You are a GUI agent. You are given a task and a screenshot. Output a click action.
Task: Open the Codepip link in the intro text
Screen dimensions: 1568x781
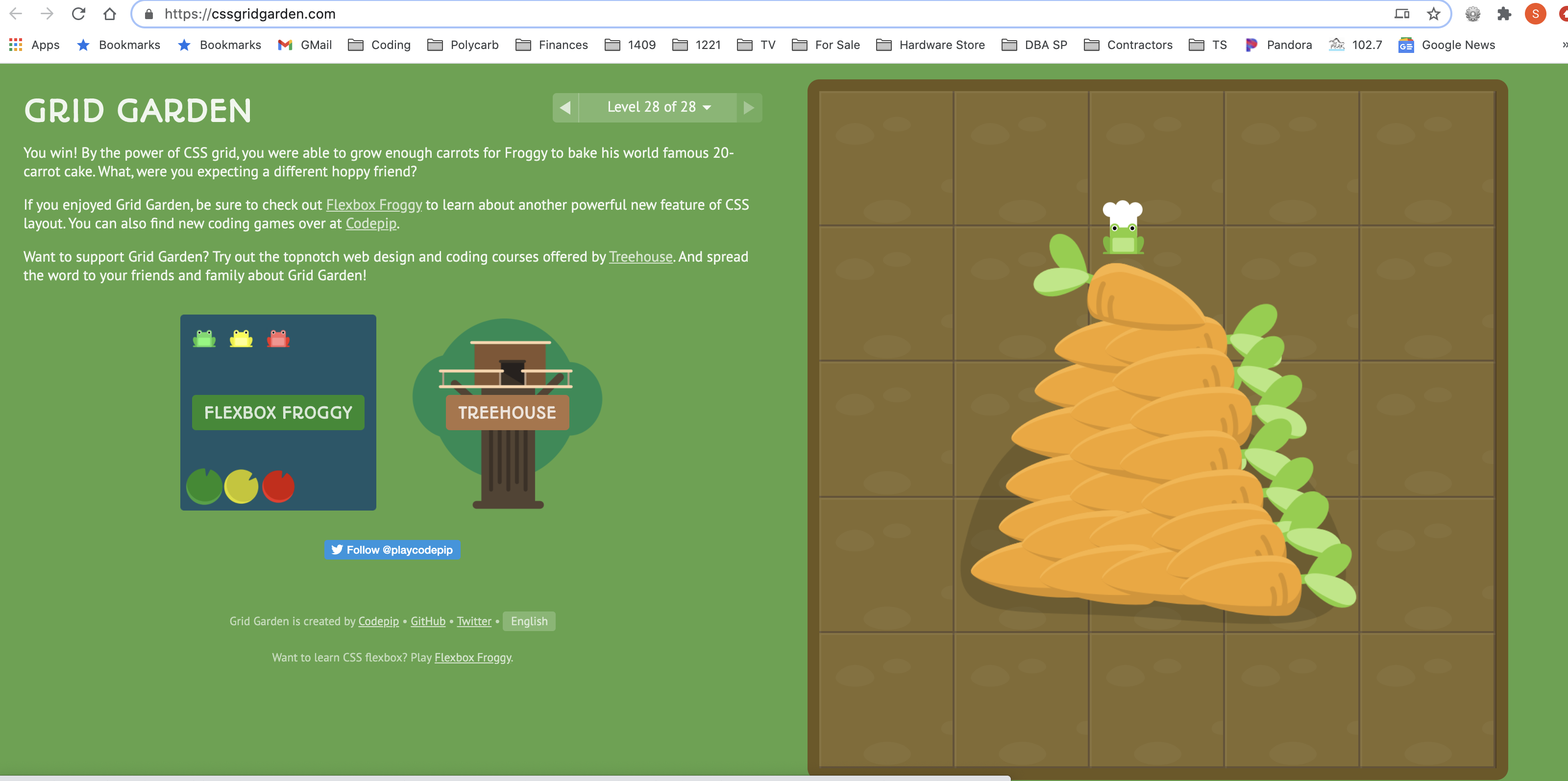tap(371, 223)
